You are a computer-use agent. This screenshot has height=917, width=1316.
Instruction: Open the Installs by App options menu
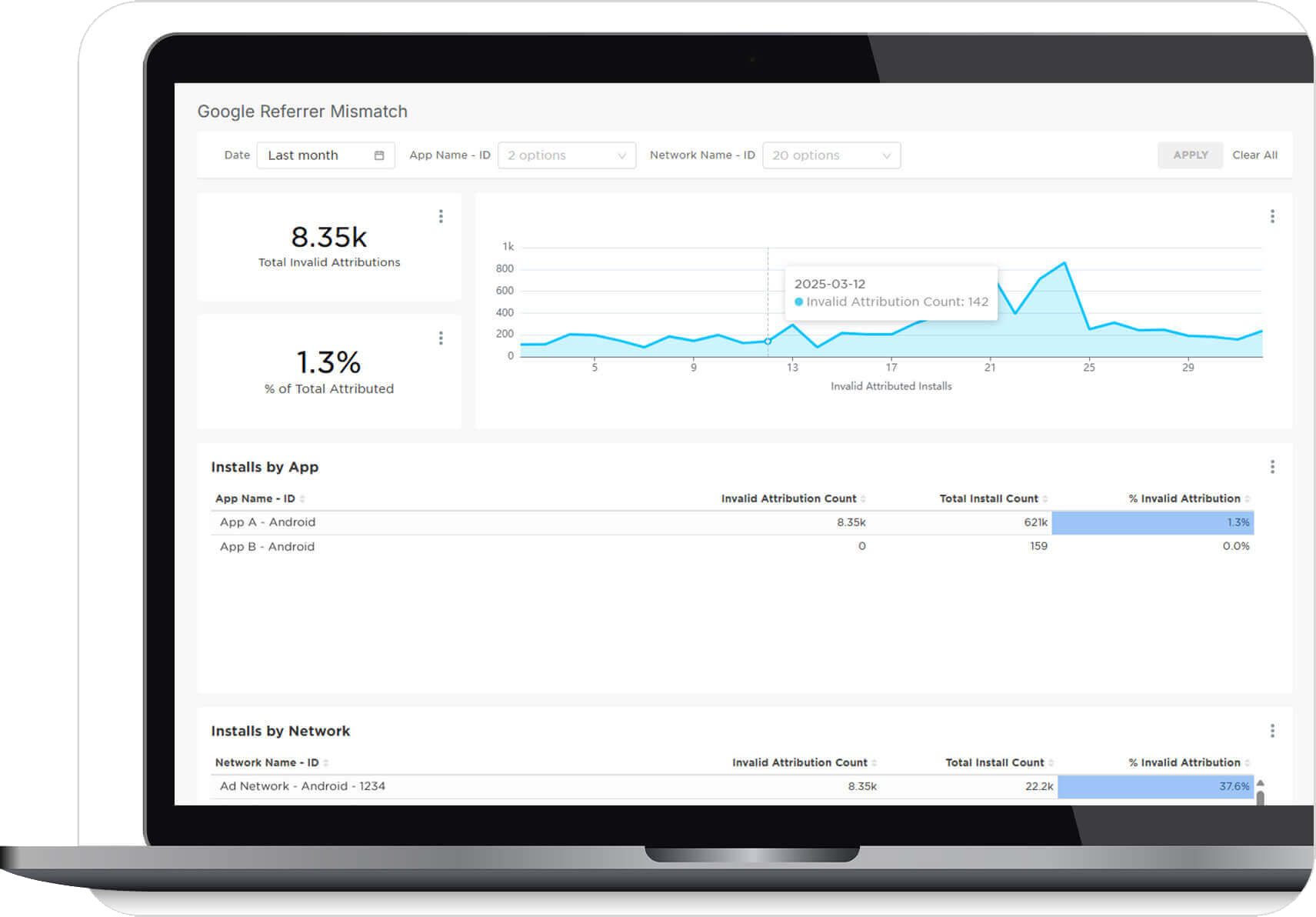tap(1272, 467)
